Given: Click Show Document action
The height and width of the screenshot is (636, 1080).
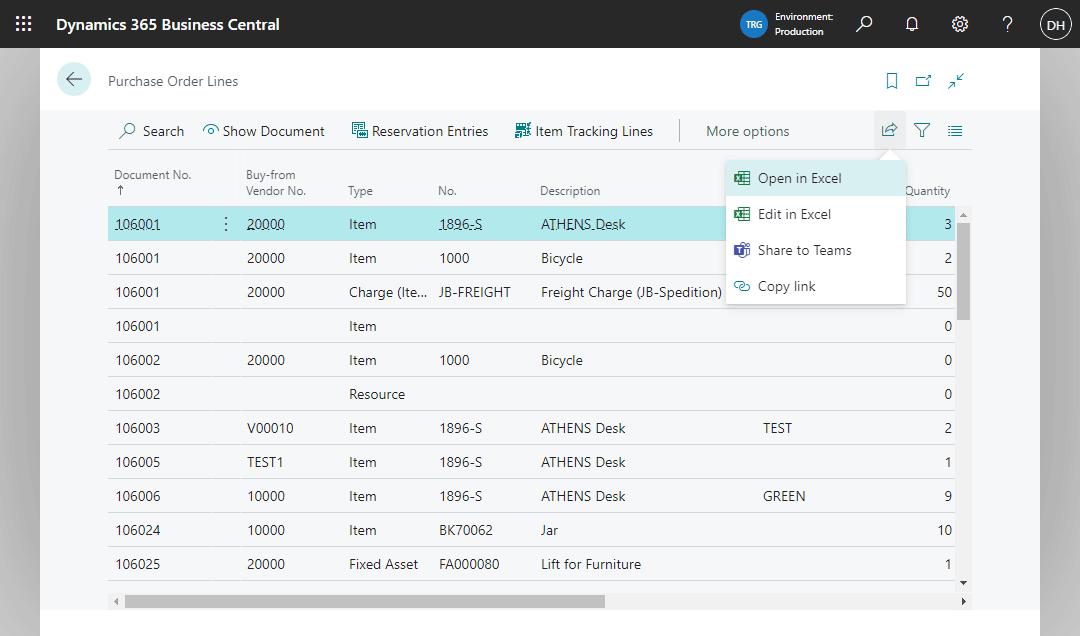Looking at the screenshot, I should tap(264, 131).
